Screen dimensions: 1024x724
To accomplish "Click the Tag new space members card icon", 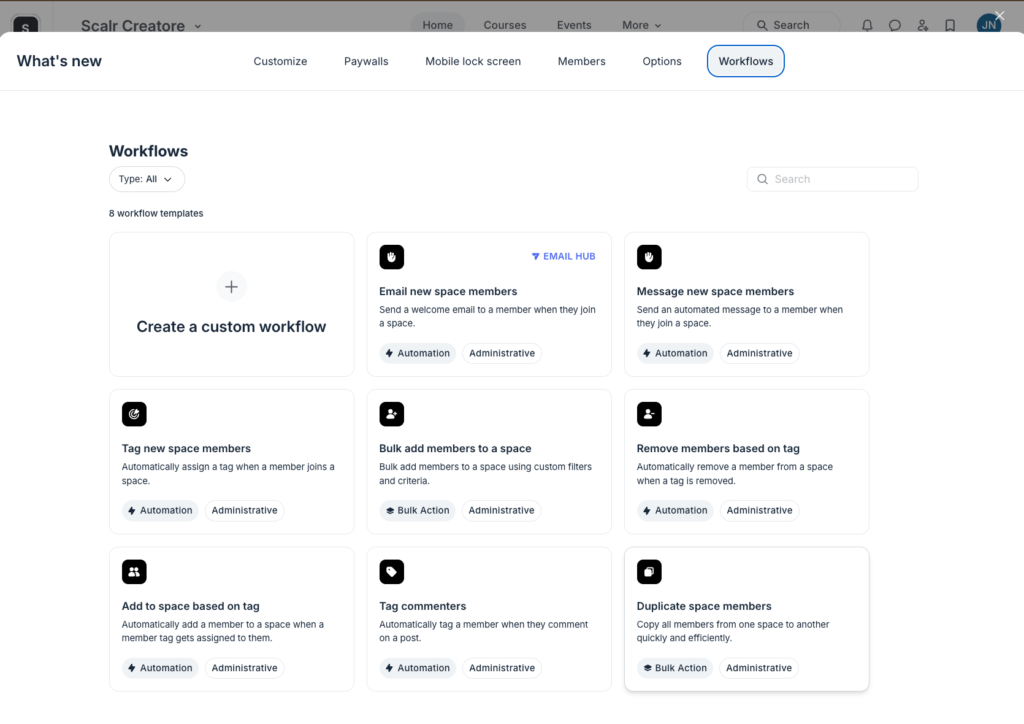I will click(134, 414).
